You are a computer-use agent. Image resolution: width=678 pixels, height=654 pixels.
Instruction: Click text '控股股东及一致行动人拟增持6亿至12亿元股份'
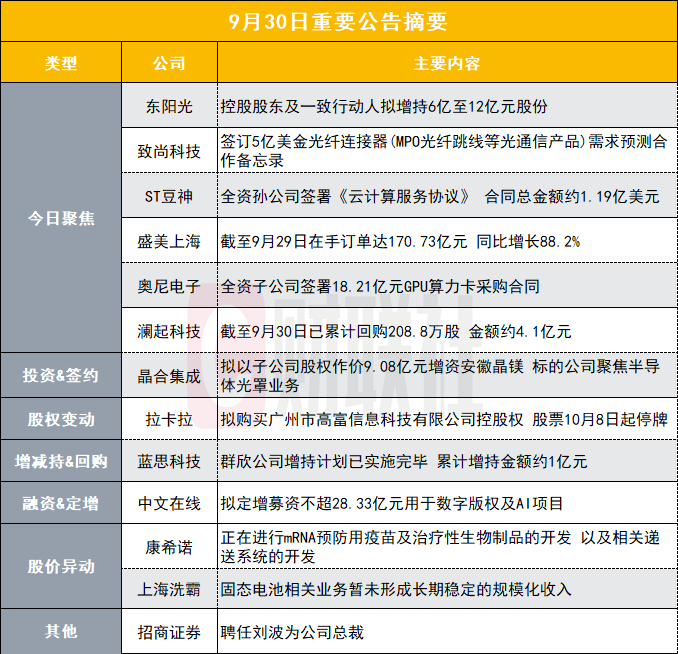click(x=384, y=106)
